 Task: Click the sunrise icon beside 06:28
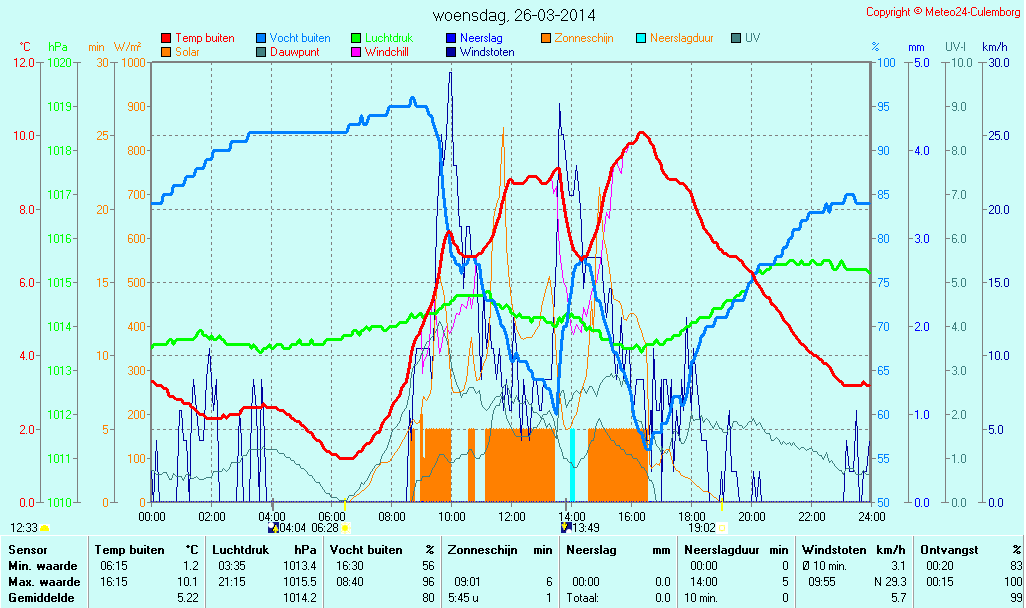[346, 527]
